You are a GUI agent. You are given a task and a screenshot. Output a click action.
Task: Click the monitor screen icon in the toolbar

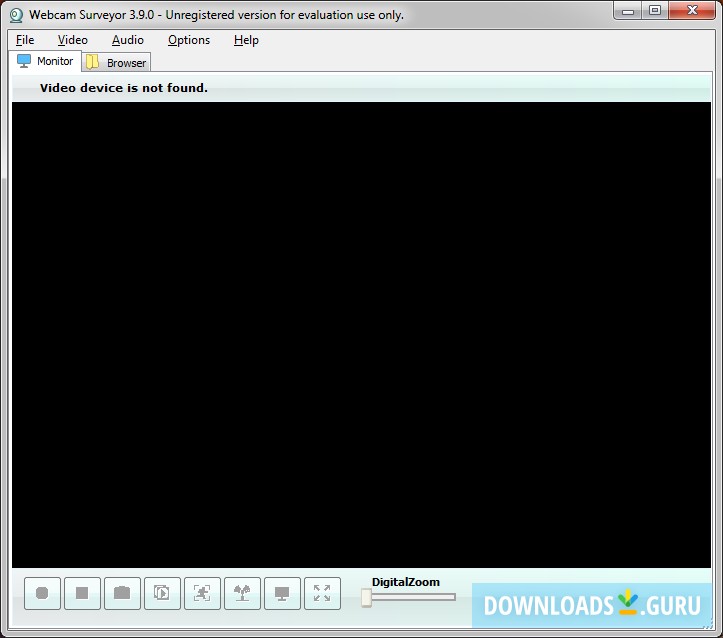click(282, 593)
